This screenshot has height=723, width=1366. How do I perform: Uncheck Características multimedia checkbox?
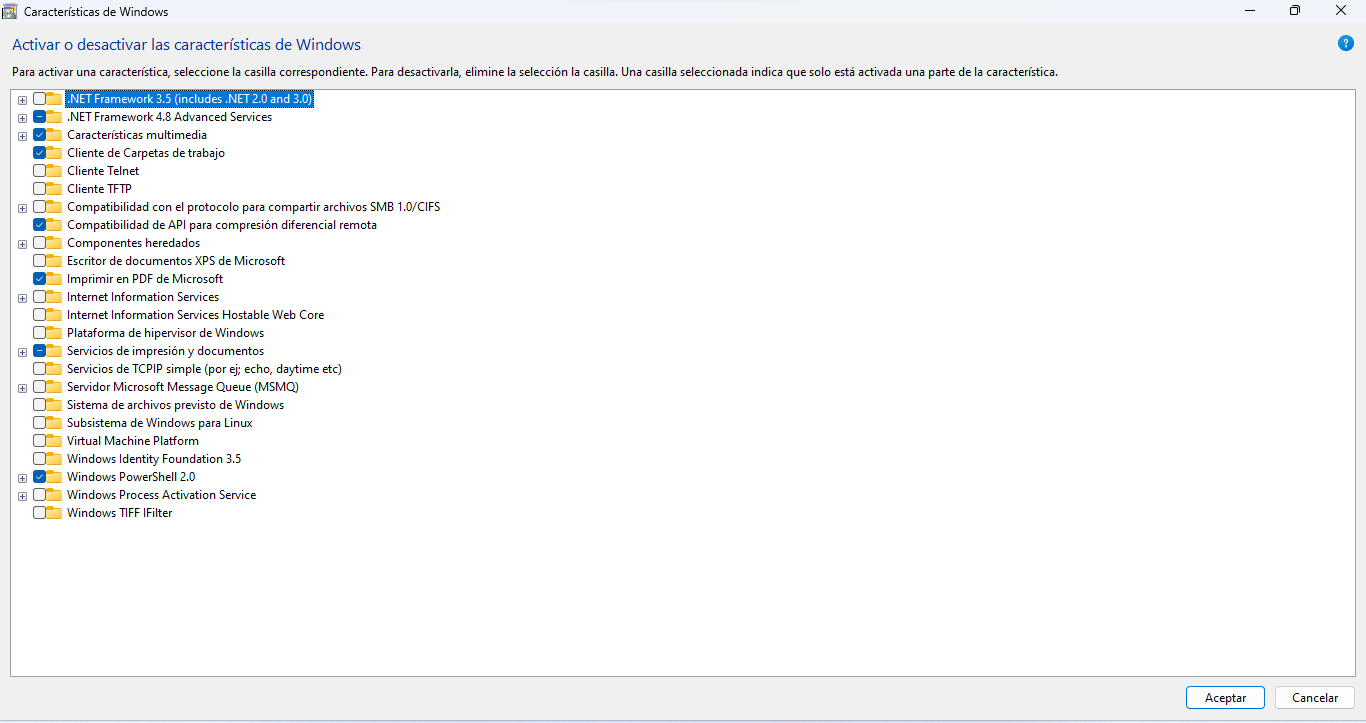click(x=39, y=135)
